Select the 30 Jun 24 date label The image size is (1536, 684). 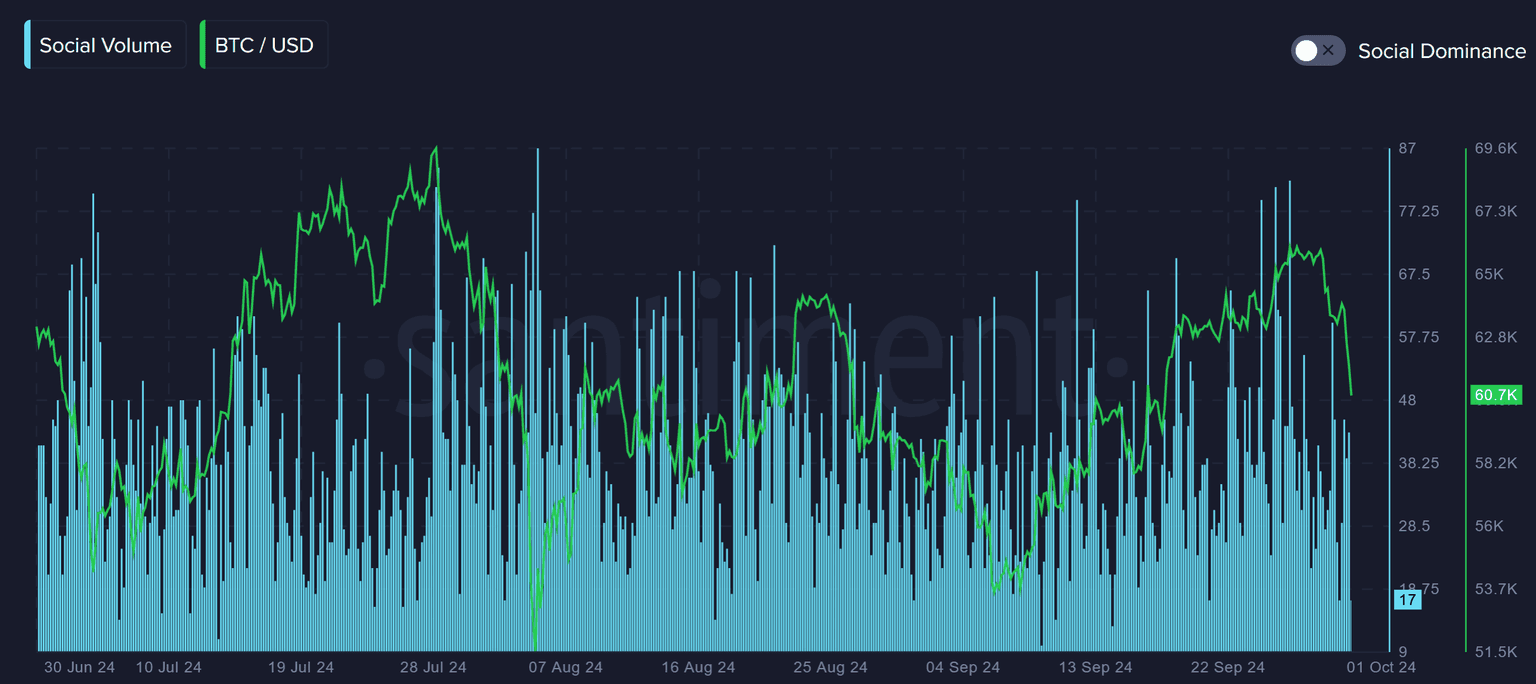[80, 667]
